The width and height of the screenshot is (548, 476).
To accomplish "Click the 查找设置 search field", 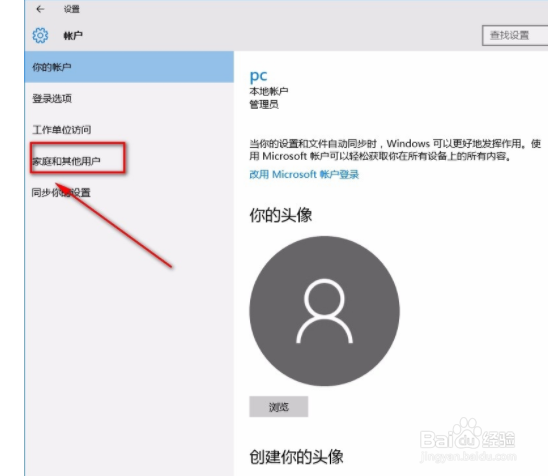I will pos(515,35).
